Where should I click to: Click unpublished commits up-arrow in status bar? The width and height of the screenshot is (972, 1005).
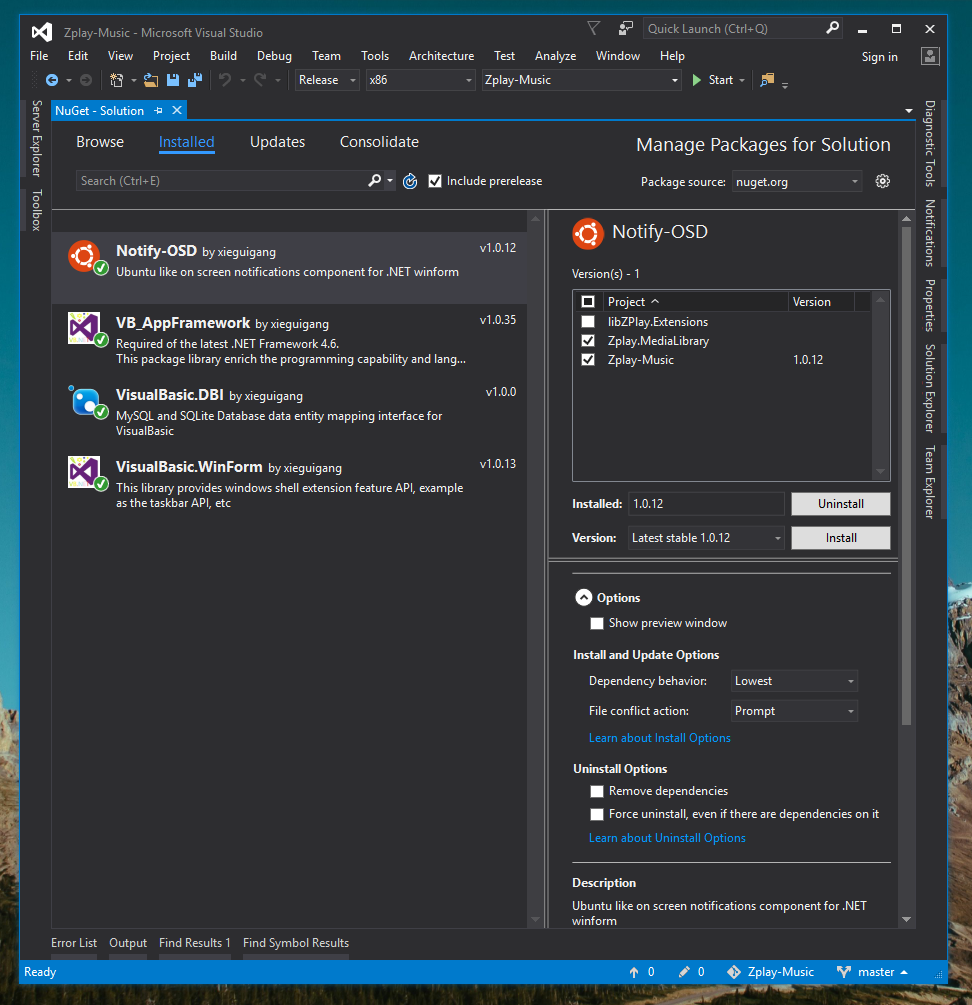click(634, 972)
